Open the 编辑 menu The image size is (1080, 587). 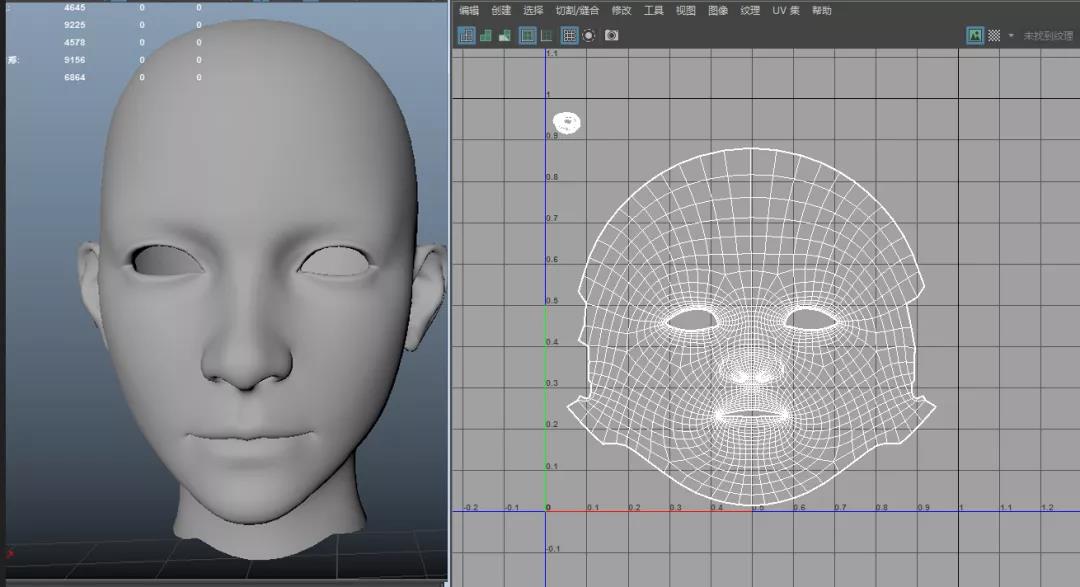(x=469, y=10)
